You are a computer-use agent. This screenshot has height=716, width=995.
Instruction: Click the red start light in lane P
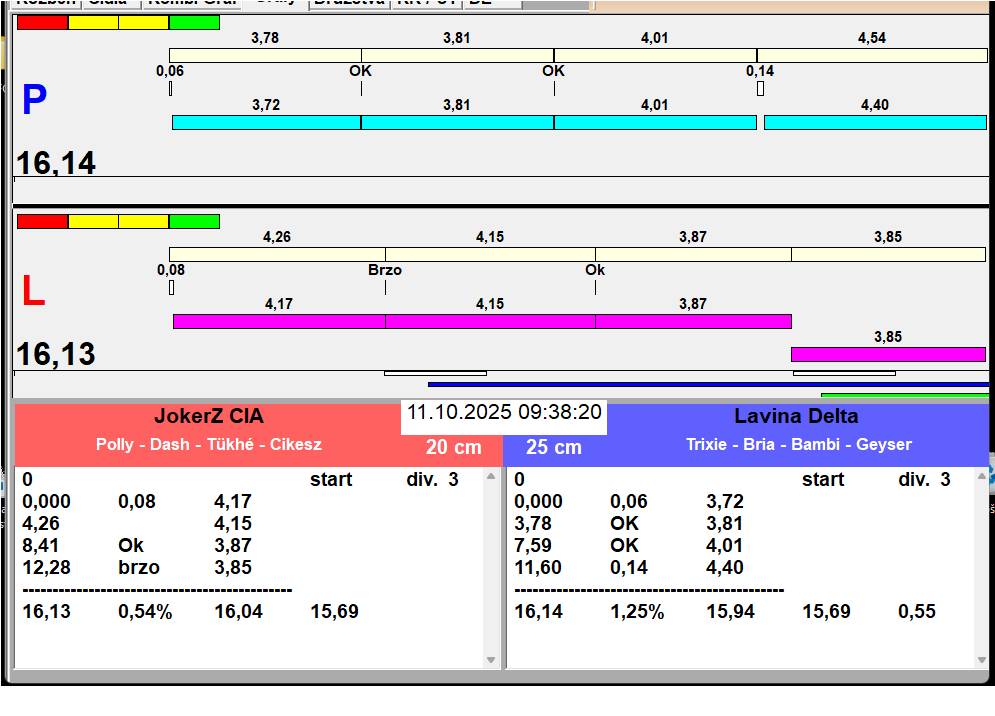tap(43, 22)
